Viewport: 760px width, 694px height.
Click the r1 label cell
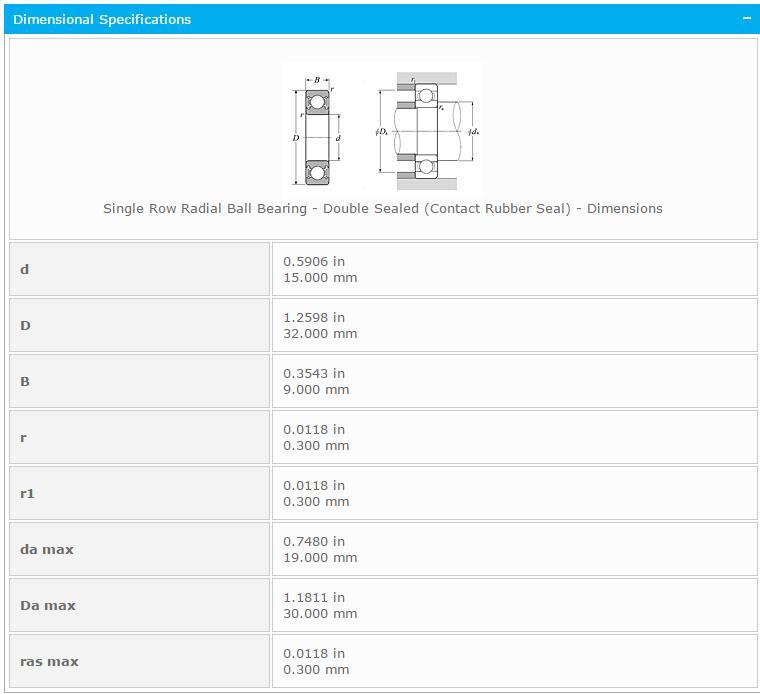click(139, 493)
